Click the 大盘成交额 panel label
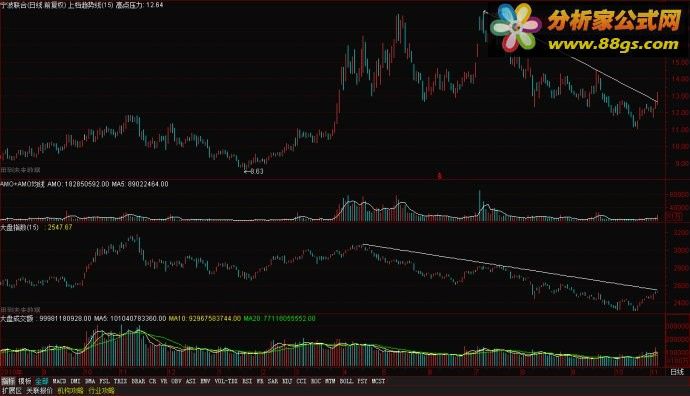Screen dimensions: 690x396 pyautogui.click(x=17, y=318)
